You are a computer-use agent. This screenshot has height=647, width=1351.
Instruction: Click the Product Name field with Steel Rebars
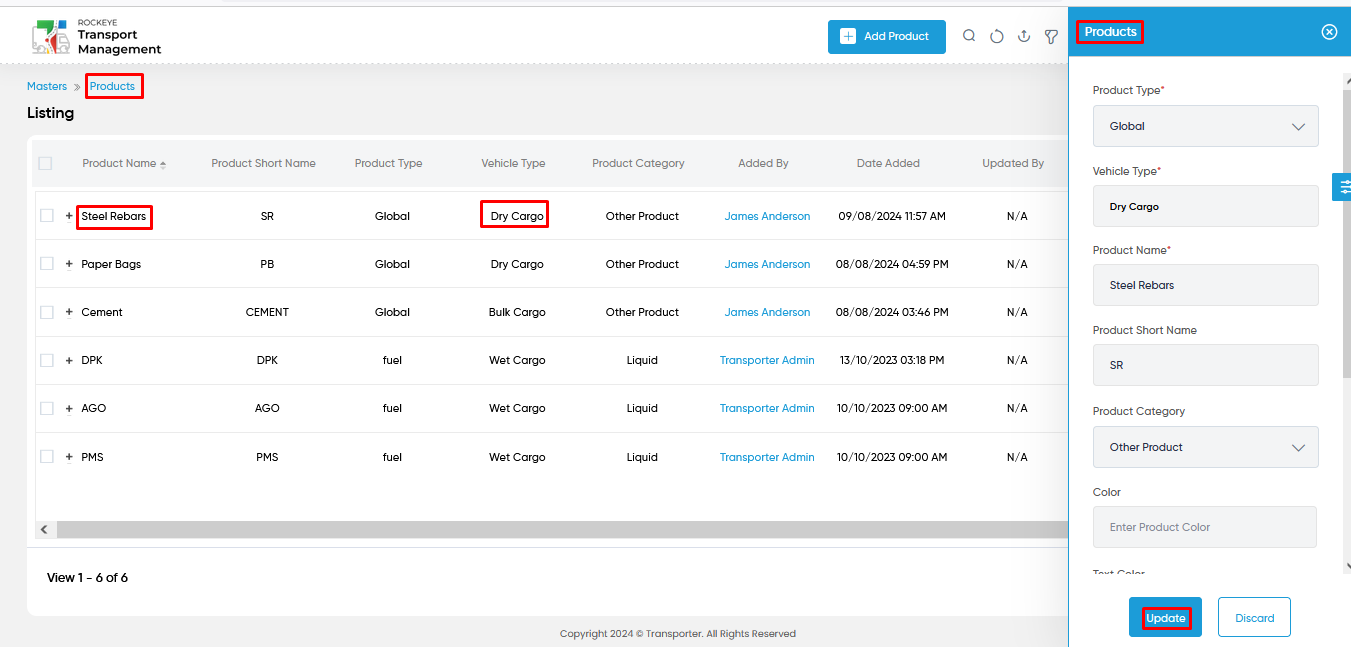[1206, 285]
